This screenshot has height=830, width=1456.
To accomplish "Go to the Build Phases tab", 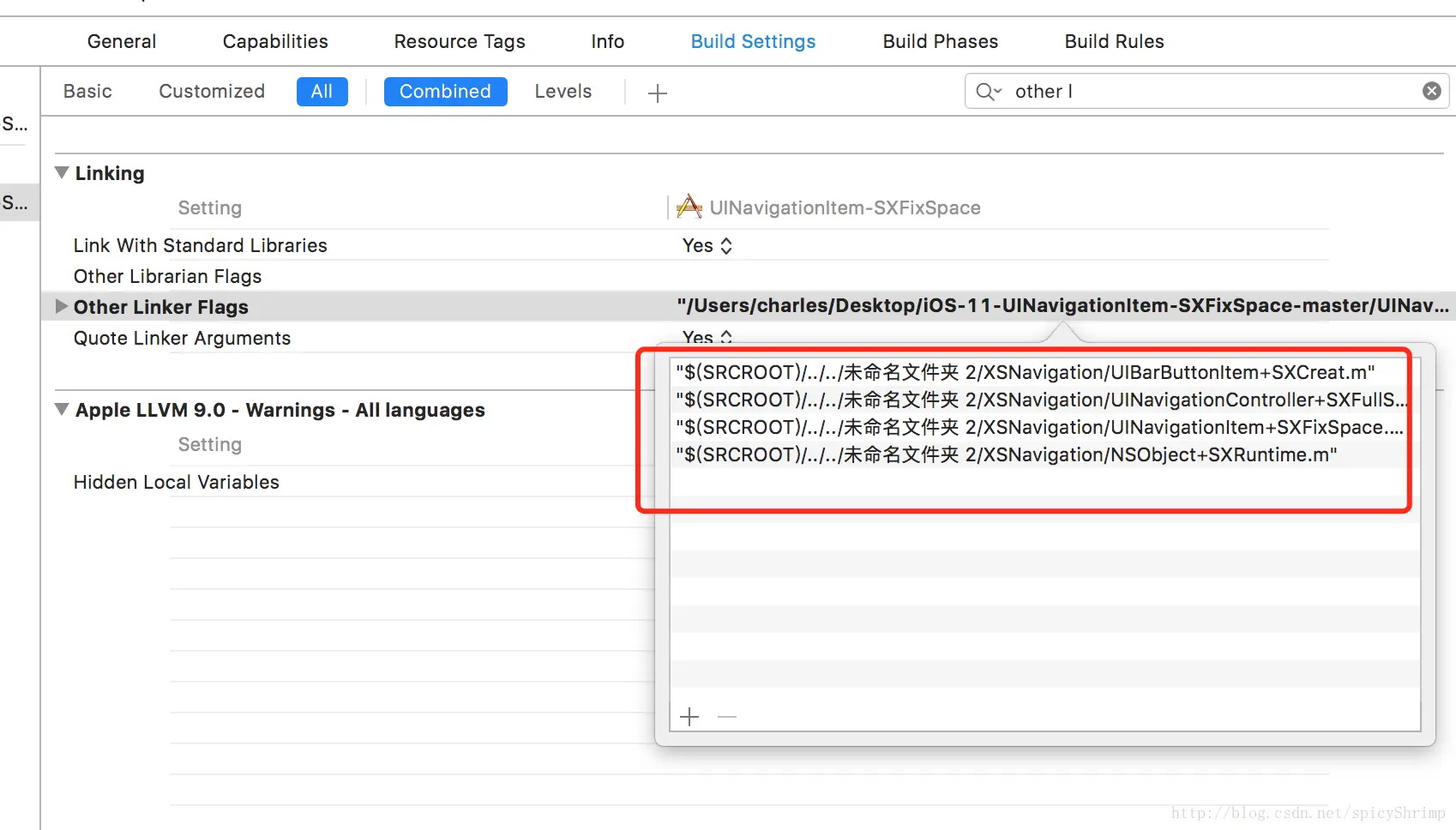I will tap(941, 41).
